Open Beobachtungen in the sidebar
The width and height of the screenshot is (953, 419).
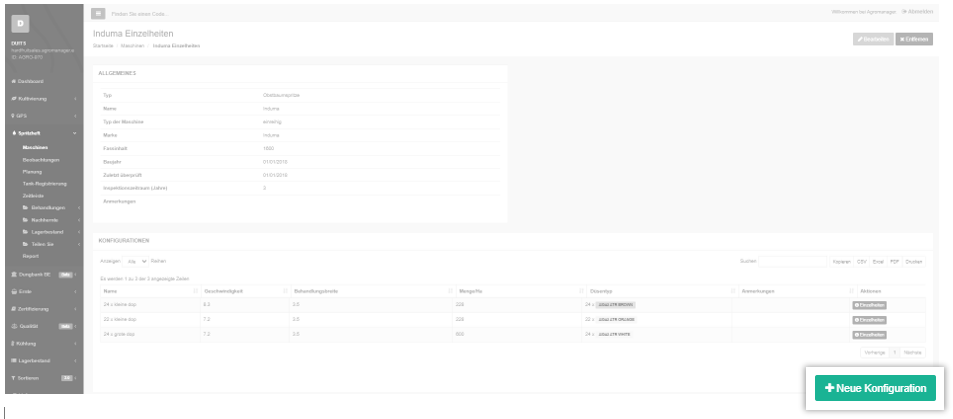point(41,160)
